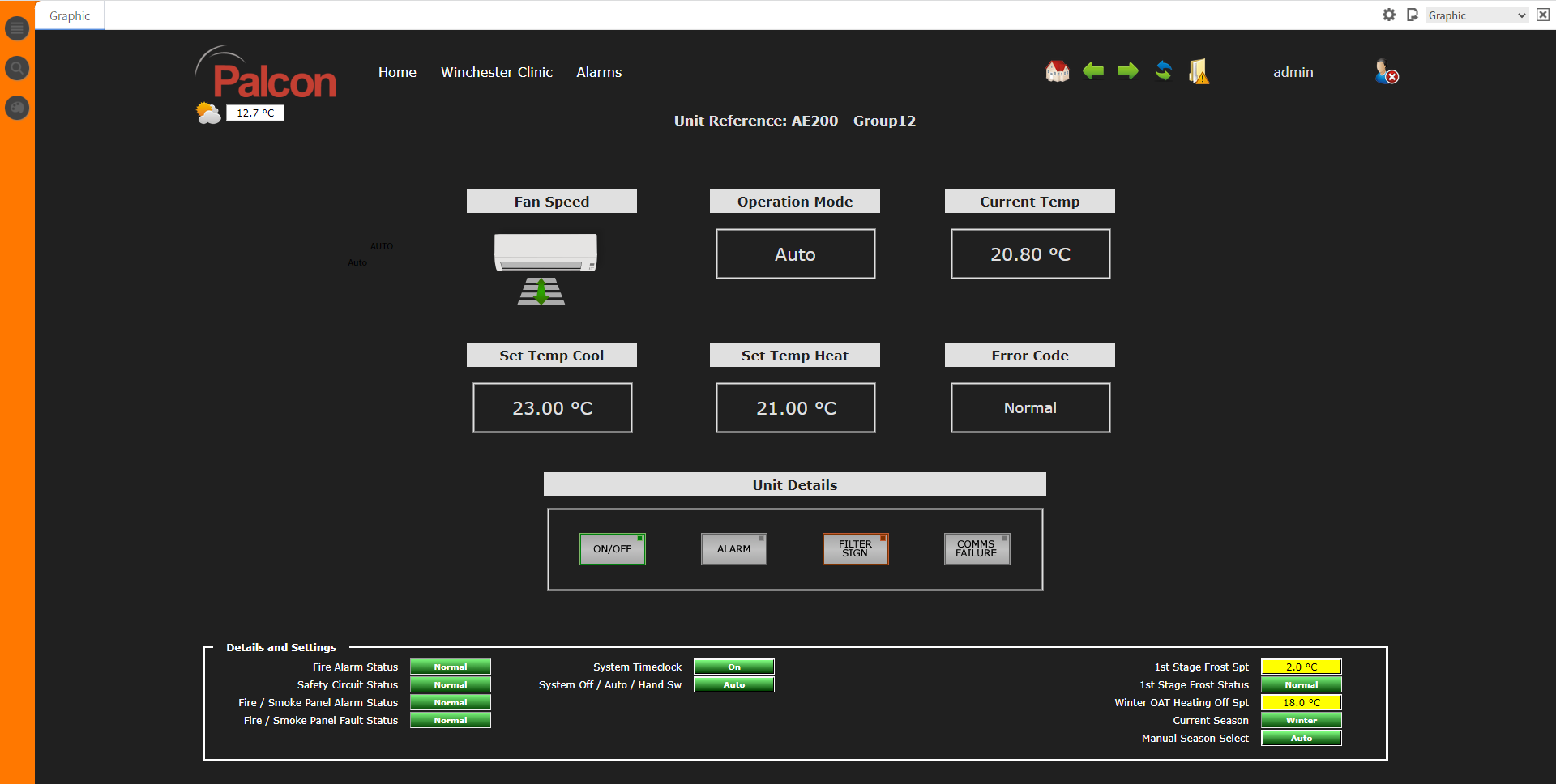1556x784 pixels.
Task: Open the folder with warning sign icon
Action: pos(1199,71)
